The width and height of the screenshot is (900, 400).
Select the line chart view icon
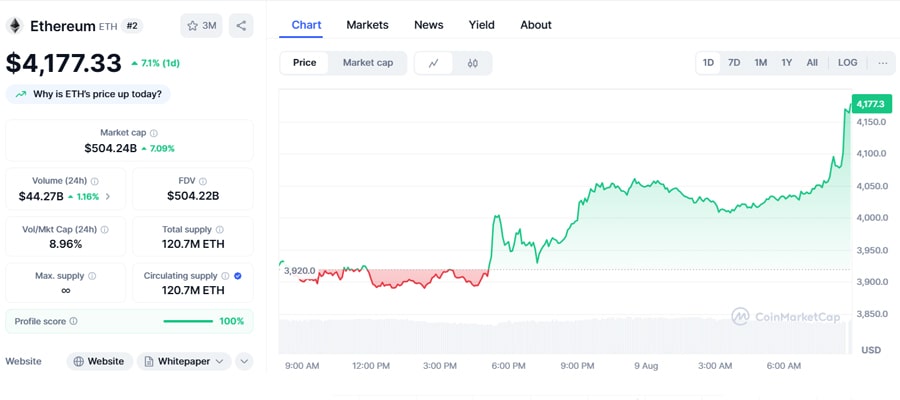[x=433, y=63]
